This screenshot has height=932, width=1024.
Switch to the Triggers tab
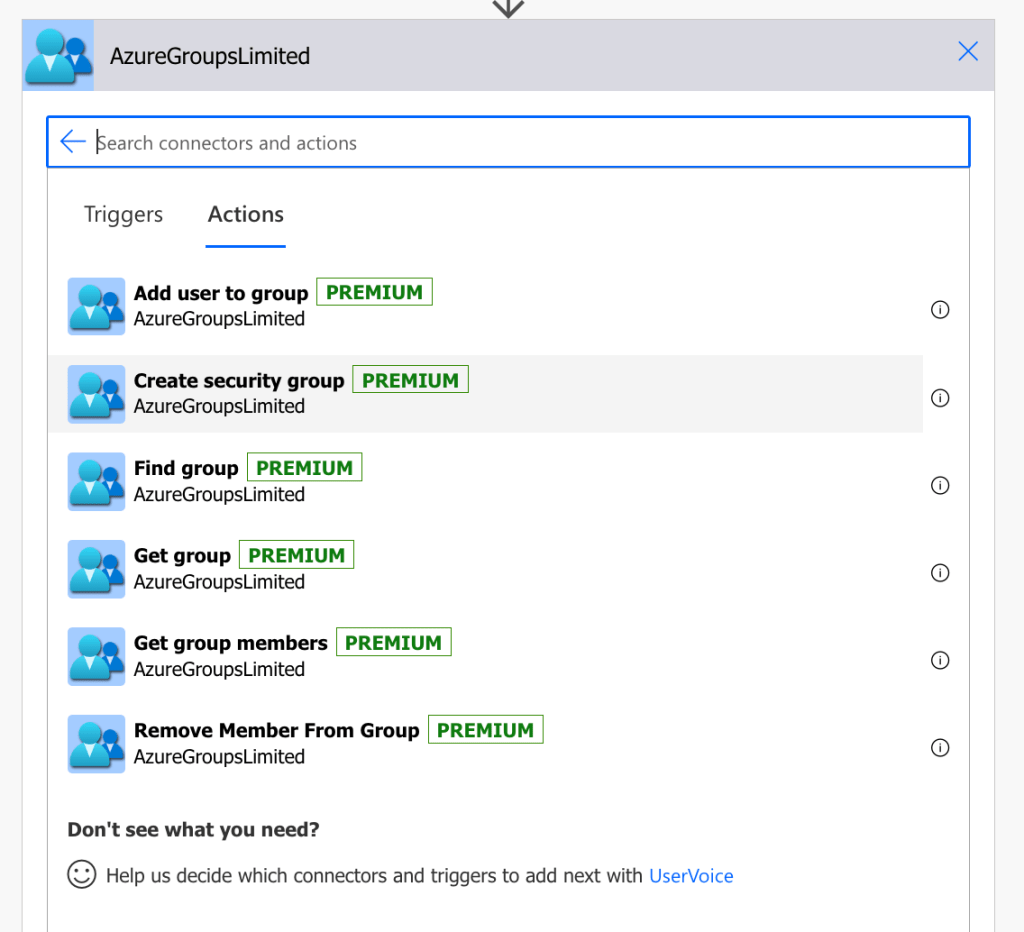pos(123,215)
